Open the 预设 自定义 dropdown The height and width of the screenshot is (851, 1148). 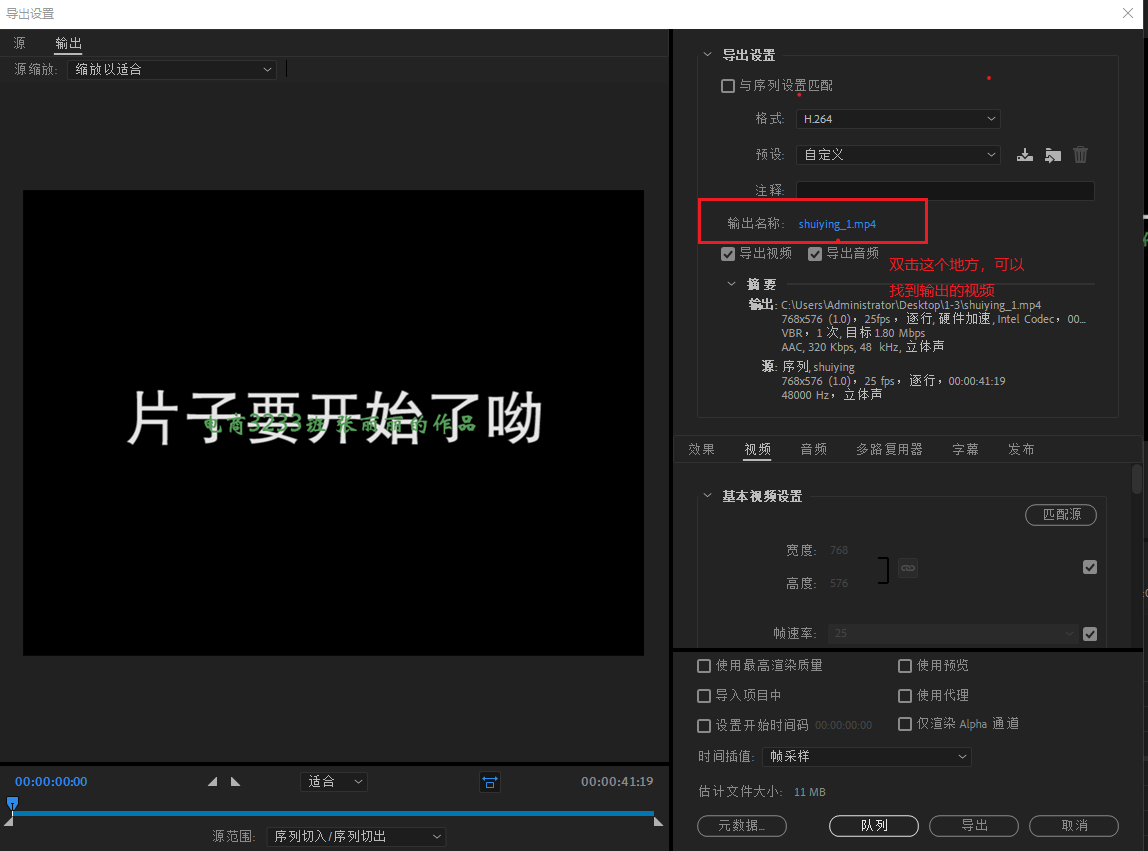898,155
